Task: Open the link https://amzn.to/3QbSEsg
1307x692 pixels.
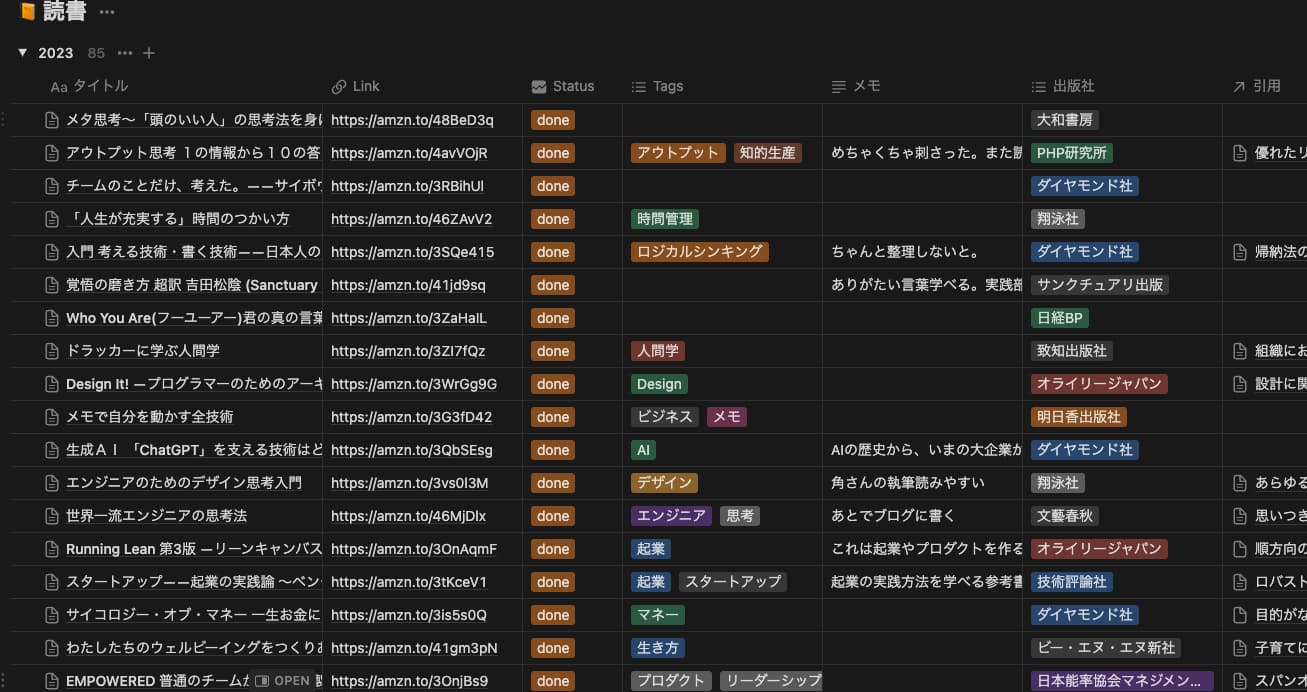Action: [x=411, y=450]
